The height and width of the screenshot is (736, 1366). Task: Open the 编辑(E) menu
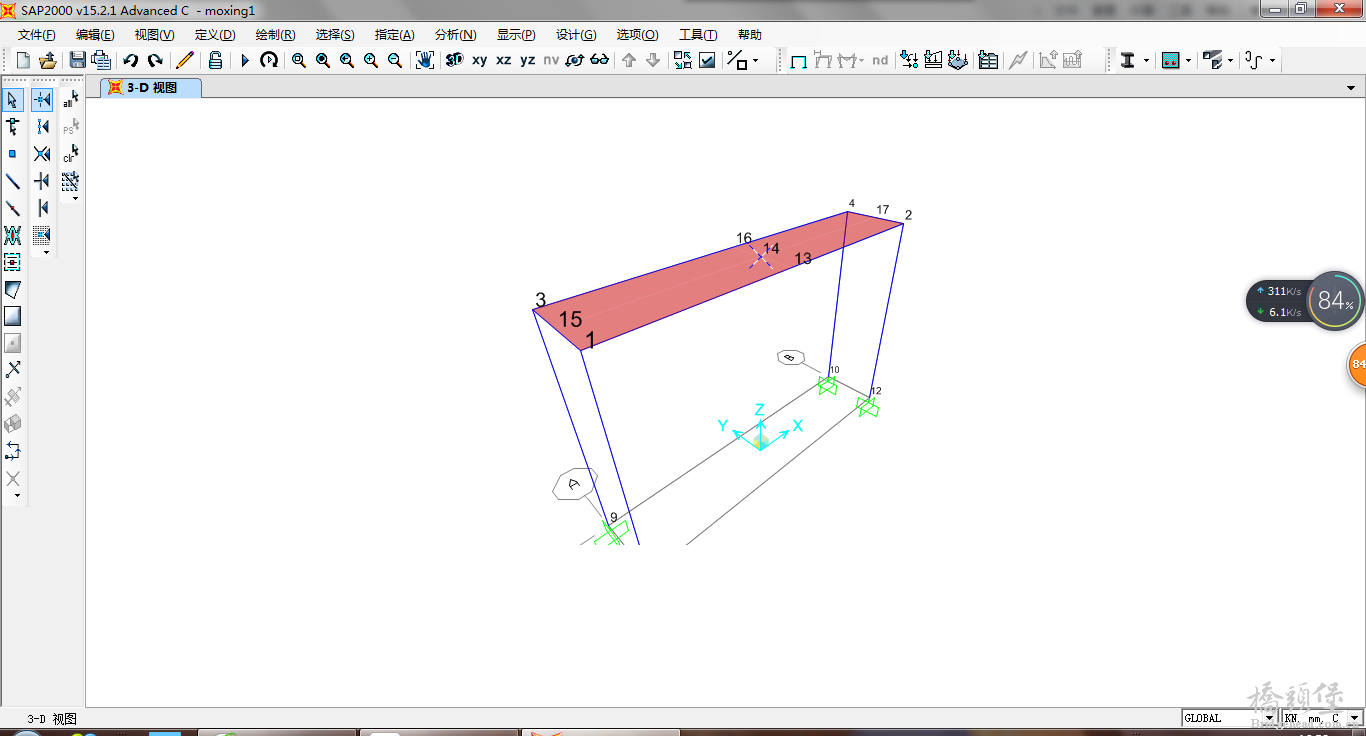(x=95, y=34)
